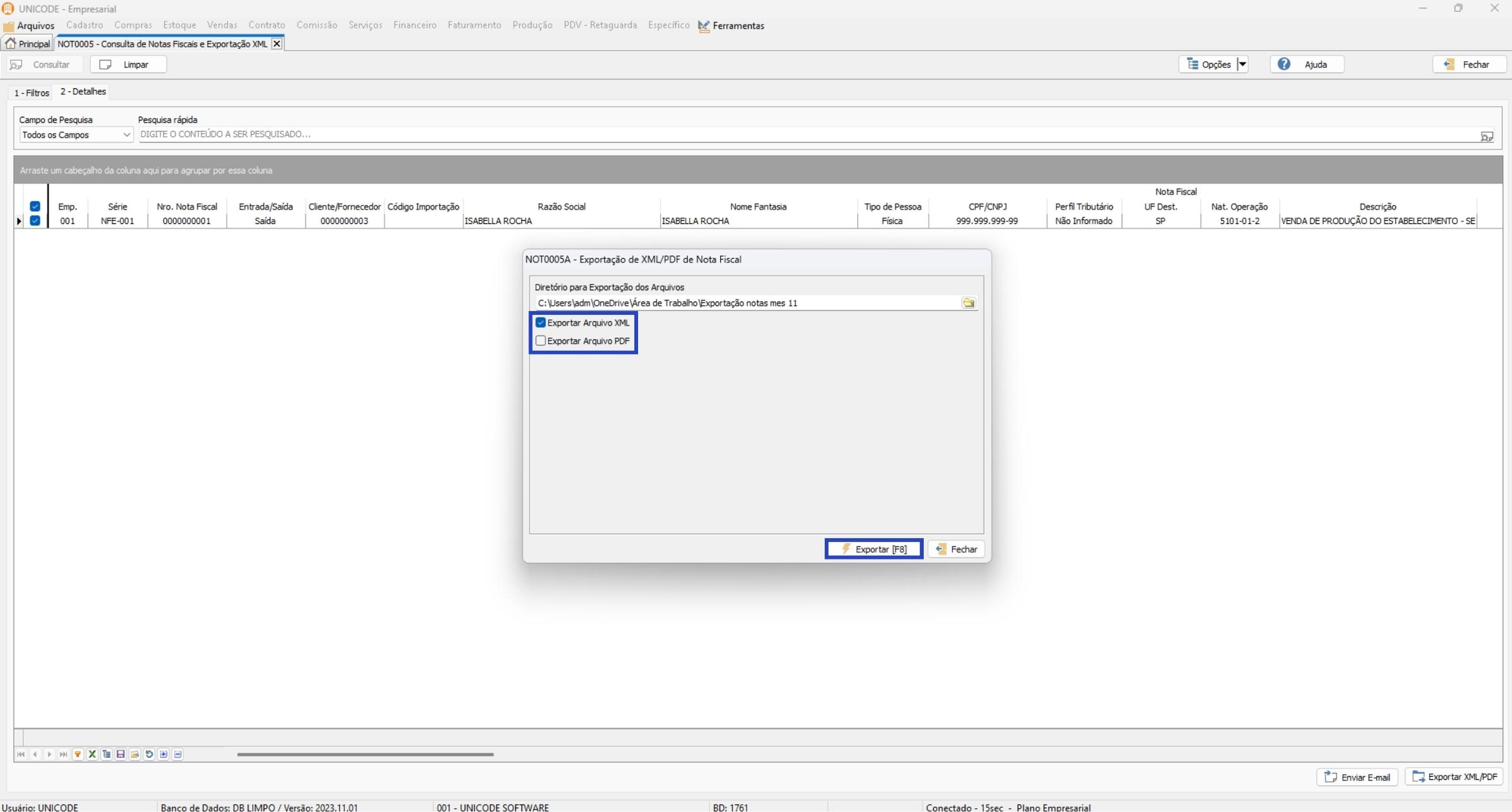Switch to the 1 - Filtros tab
This screenshot has width=1512, height=812.
tap(32, 93)
